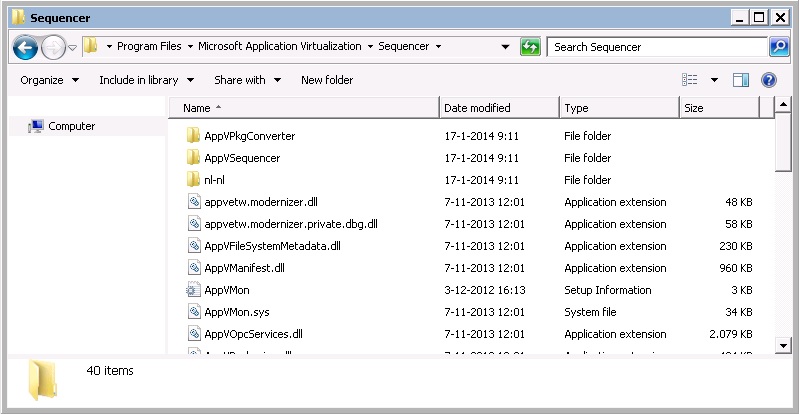Click Program Files in the address breadcrumb

tap(151, 47)
